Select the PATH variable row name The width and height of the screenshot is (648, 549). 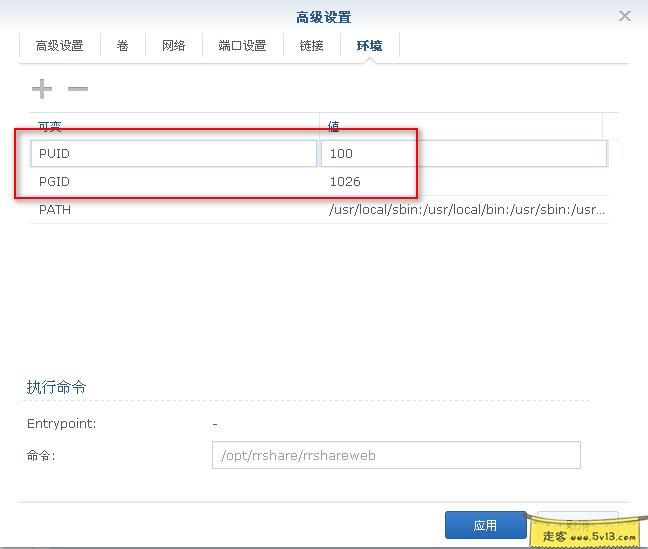[x=55, y=210]
